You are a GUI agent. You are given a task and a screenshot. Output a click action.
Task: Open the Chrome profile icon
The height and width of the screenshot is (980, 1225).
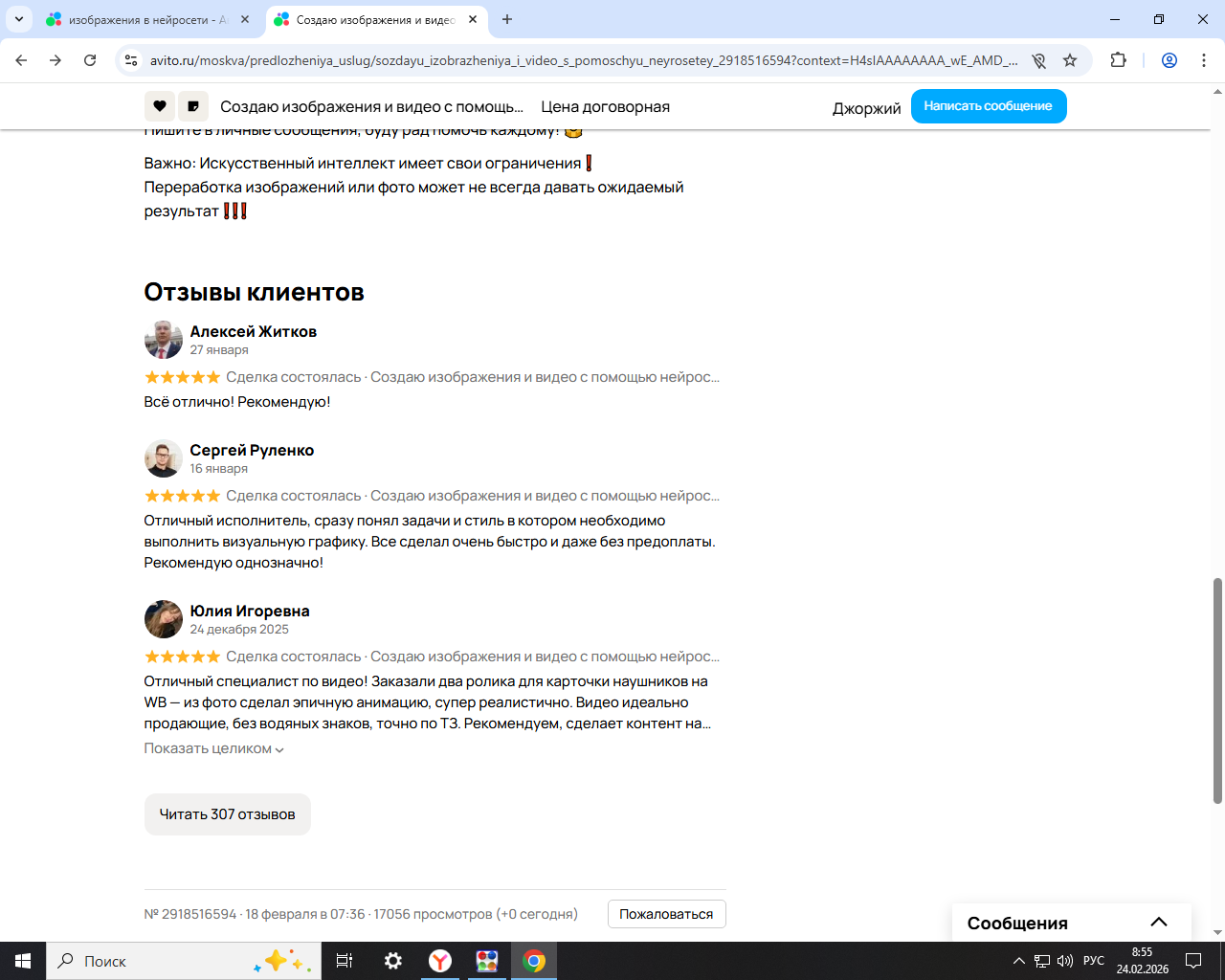click(1169, 60)
